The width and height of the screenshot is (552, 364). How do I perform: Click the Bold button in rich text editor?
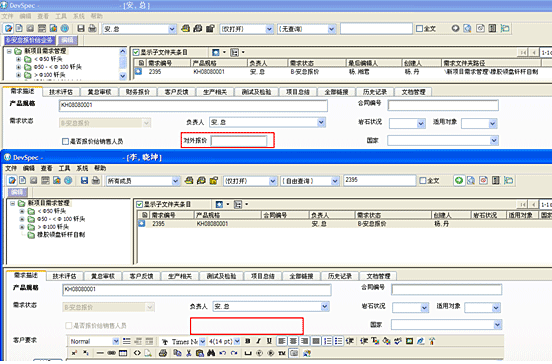coord(248,341)
